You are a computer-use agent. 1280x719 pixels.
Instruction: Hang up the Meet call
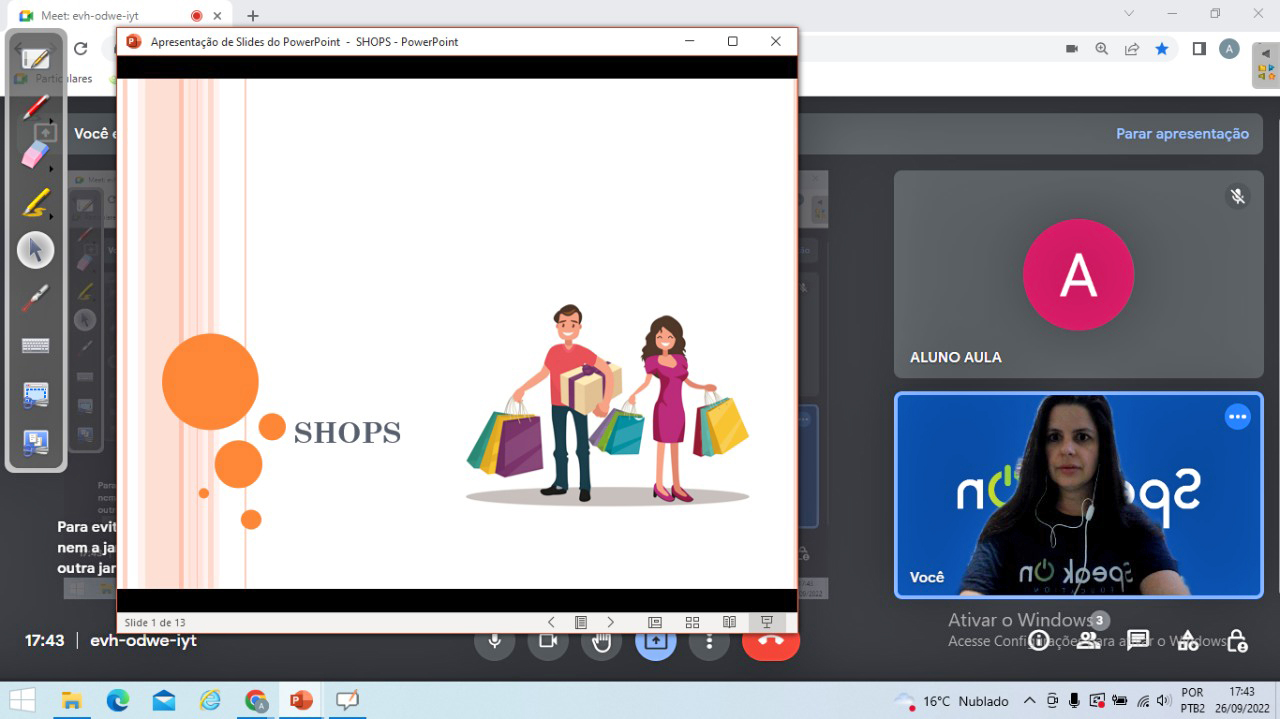(770, 641)
